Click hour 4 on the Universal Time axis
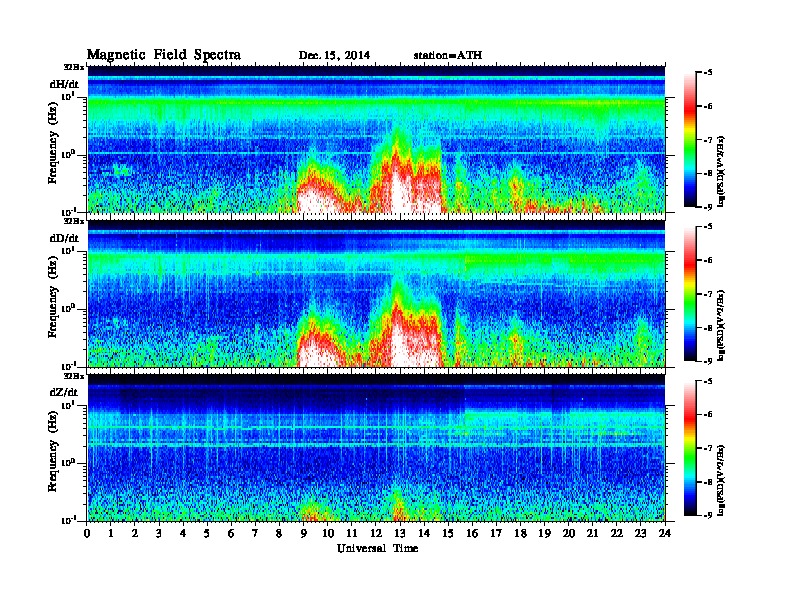This screenshot has height=612, width=792. click(183, 533)
